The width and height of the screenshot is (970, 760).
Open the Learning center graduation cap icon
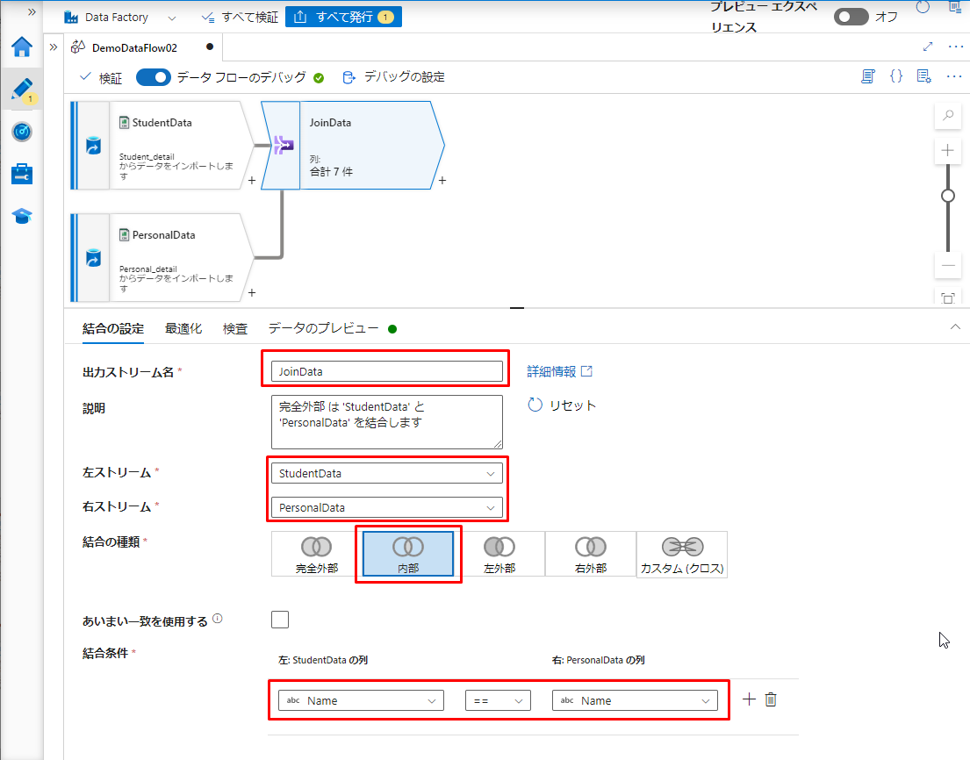(22, 216)
